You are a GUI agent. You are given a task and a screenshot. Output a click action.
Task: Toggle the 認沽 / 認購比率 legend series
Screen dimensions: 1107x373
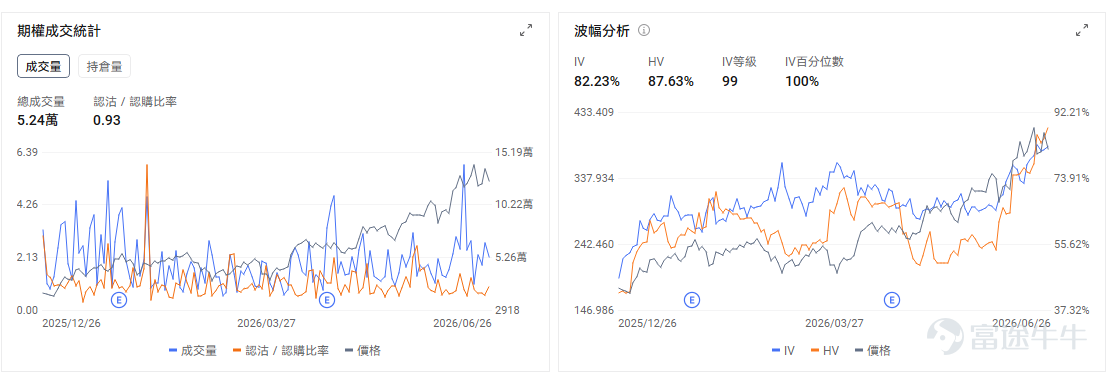[280, 350]
